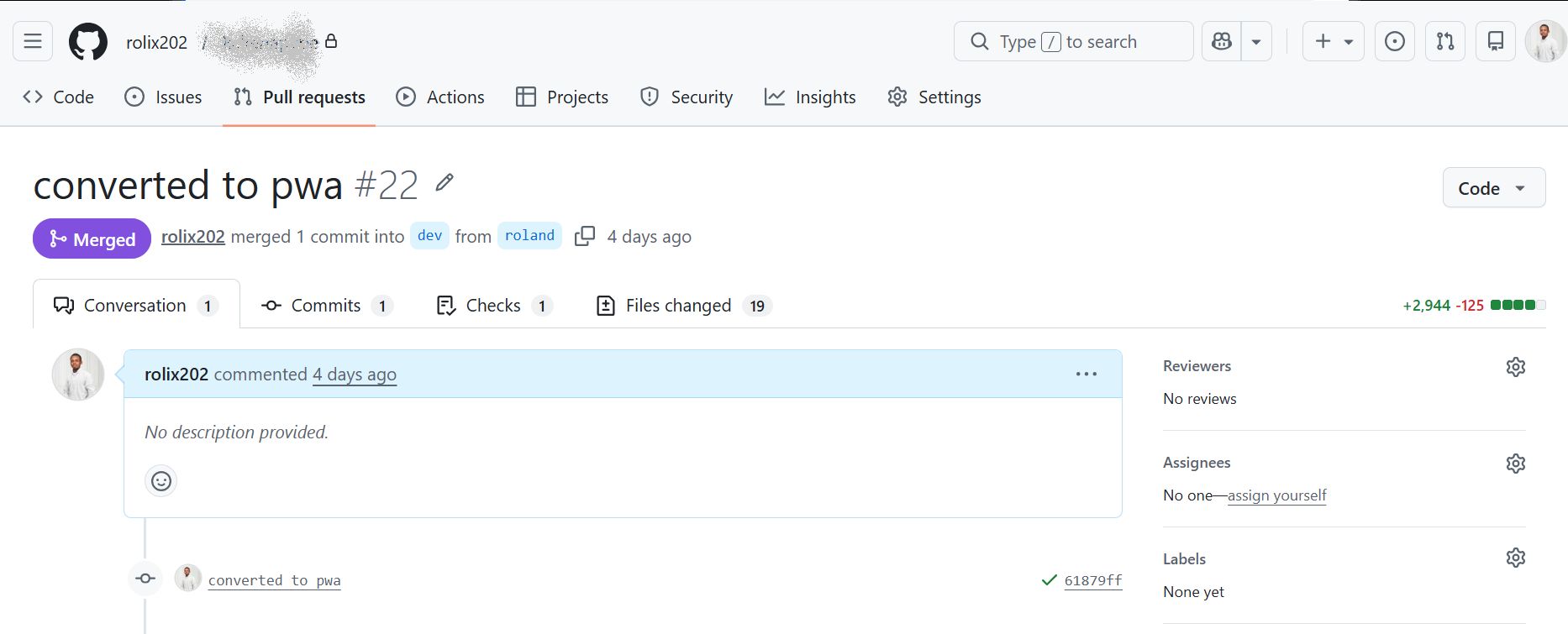Open the dev base branch label

coord(429,236)
